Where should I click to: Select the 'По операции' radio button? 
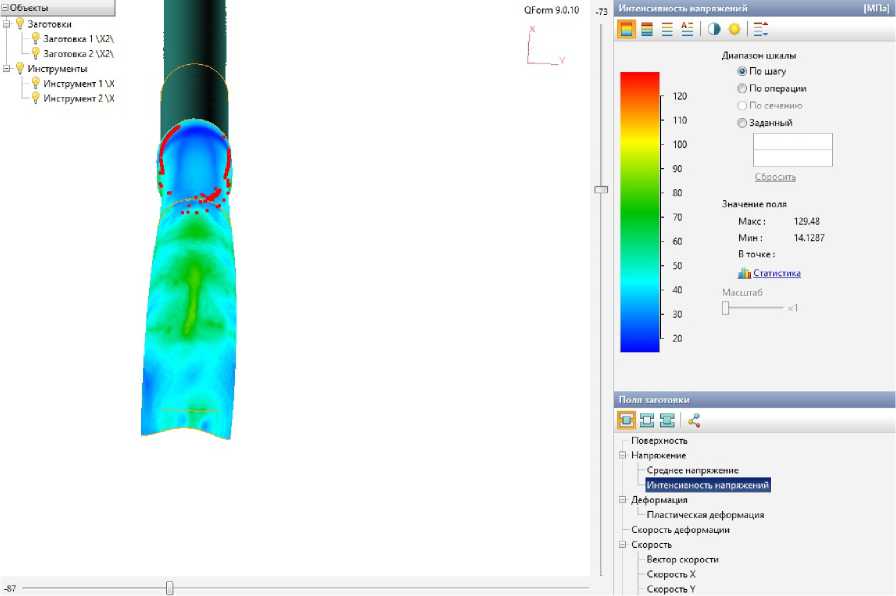click(x=742, y=88)
